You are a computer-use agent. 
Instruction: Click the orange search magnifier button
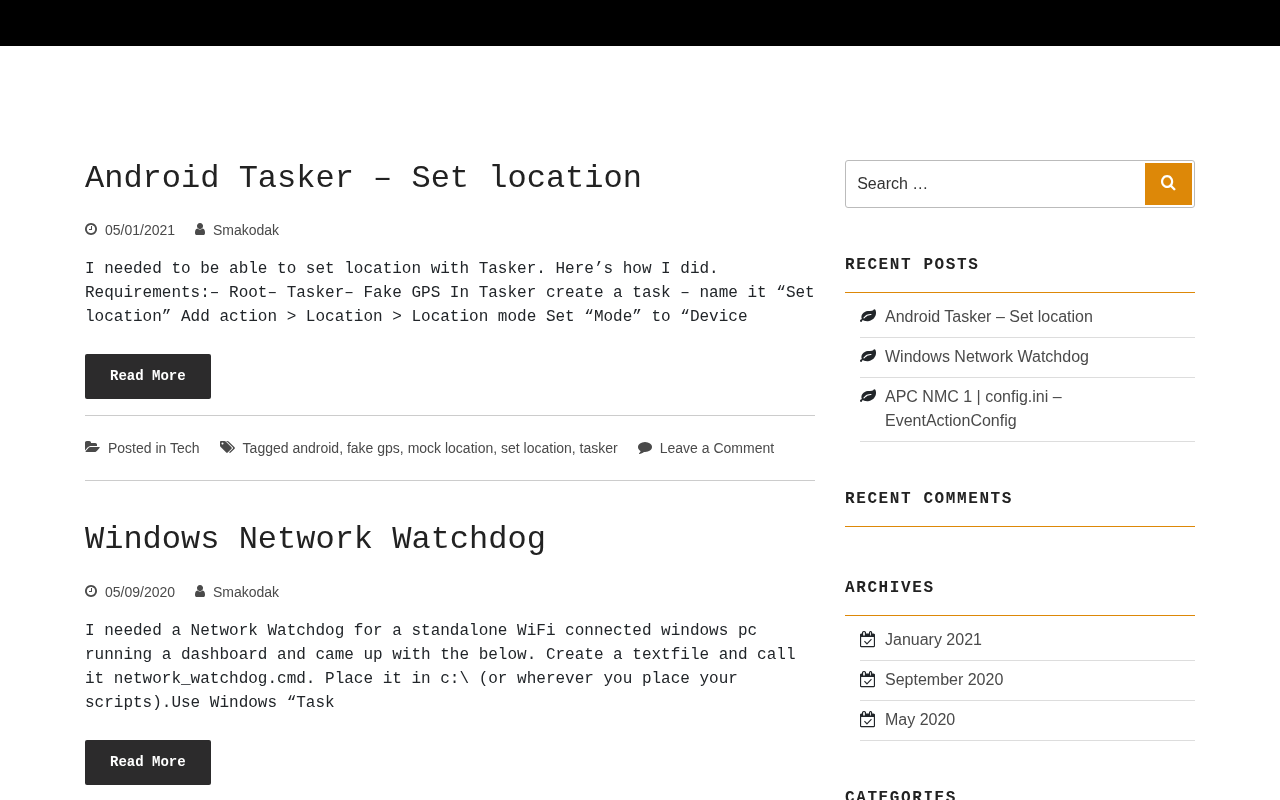1168,184
